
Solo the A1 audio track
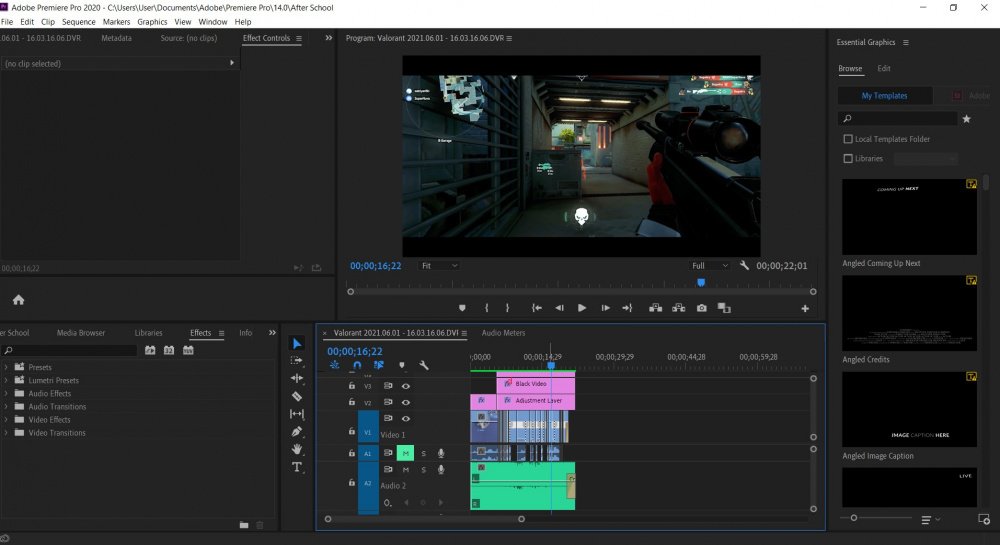click(423, 453)
